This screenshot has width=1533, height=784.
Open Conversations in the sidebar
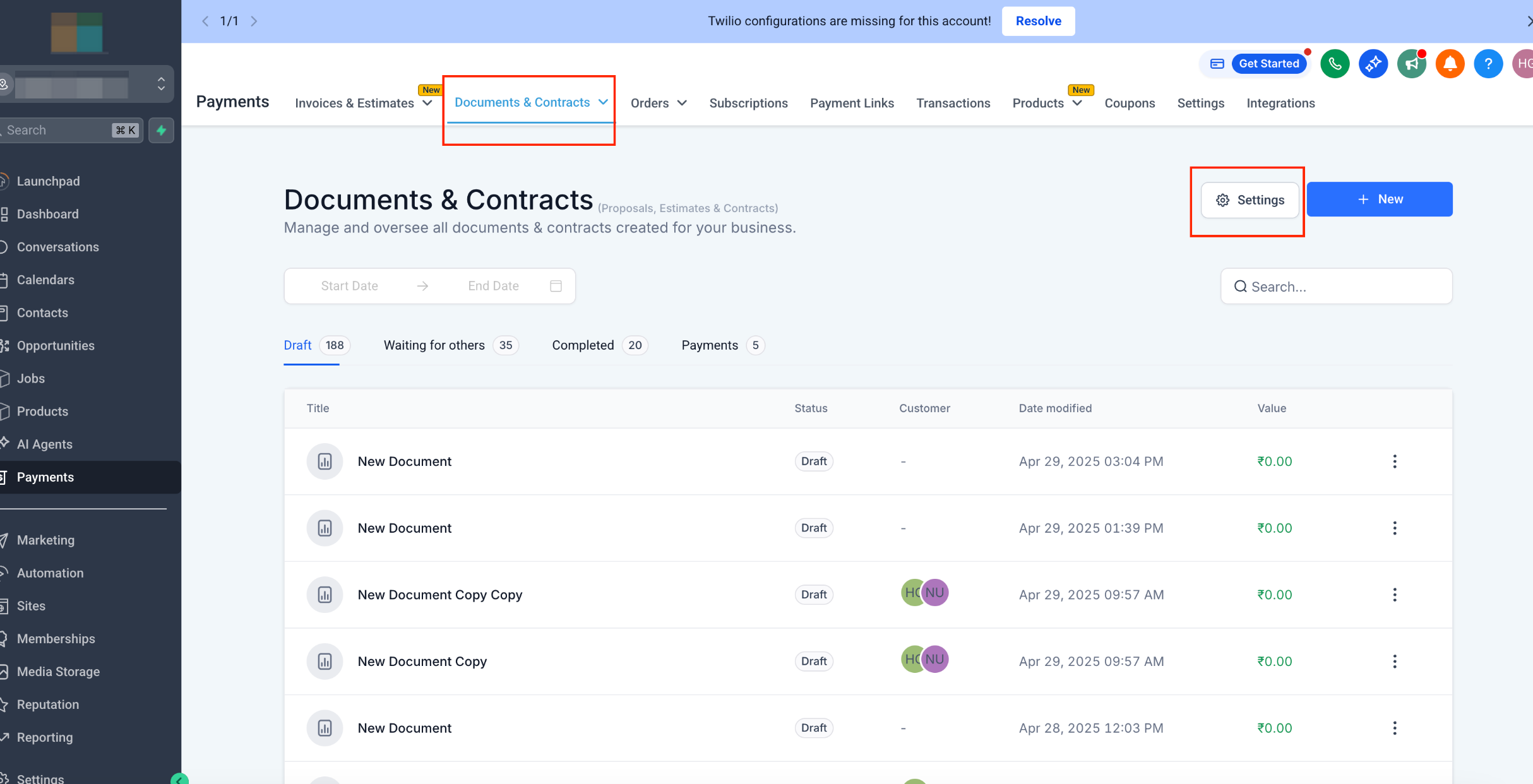[58, 247]
